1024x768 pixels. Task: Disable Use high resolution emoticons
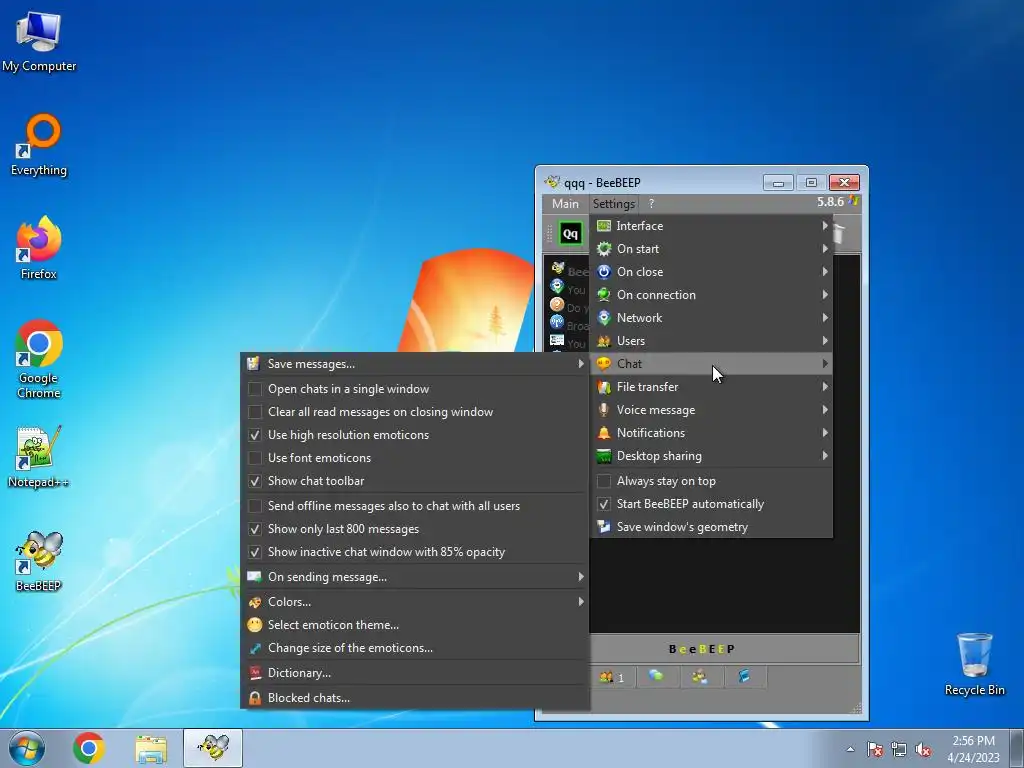pyautogui.click(x=255, y=435)
